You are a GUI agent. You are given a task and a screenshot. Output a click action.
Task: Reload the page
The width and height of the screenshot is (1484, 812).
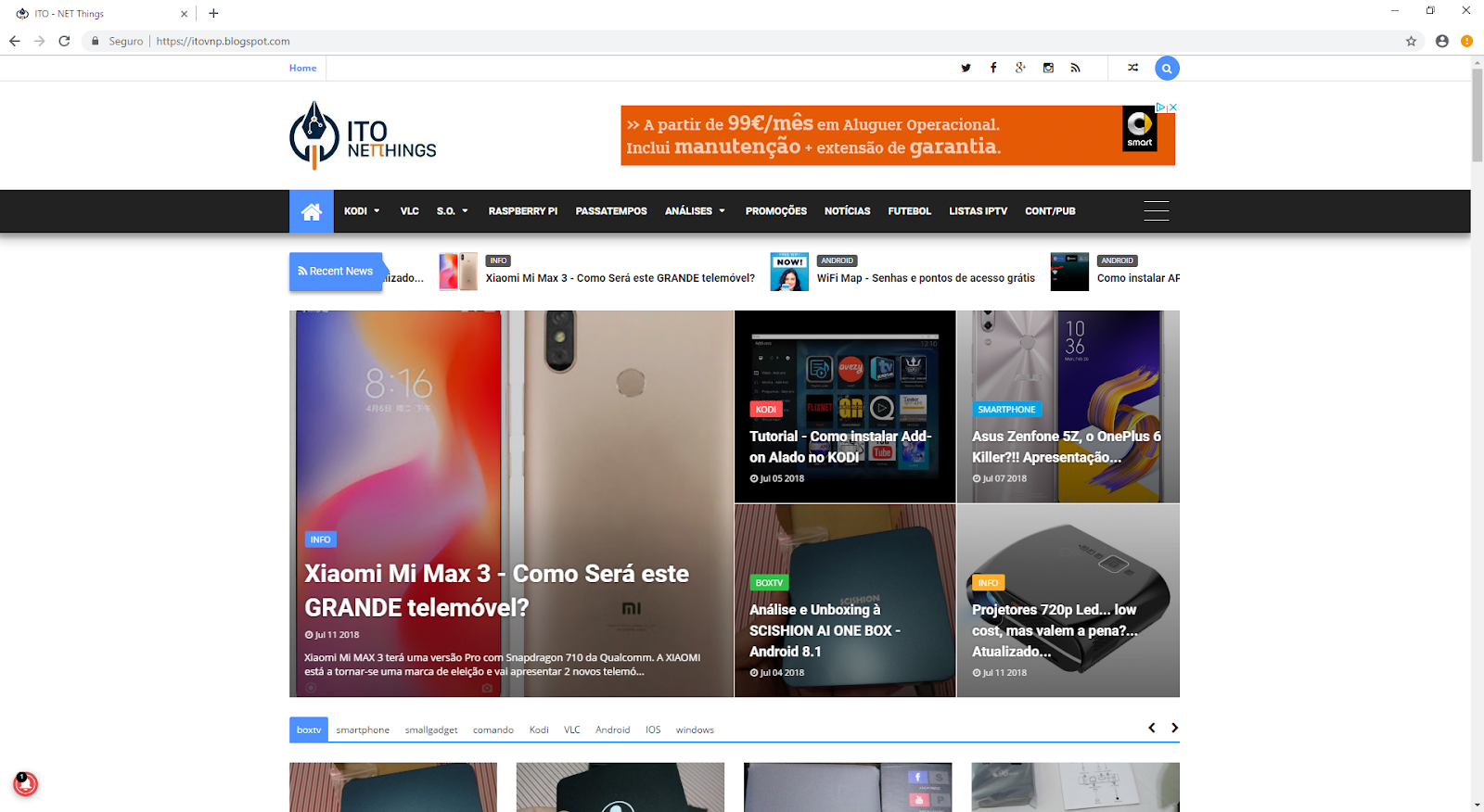(64, 41)
